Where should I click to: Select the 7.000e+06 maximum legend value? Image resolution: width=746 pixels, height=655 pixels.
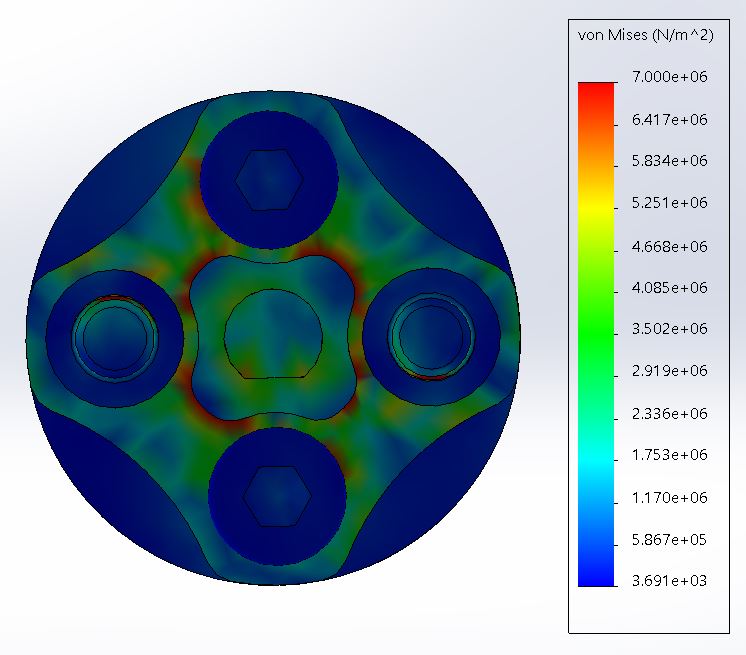click(x=669, y=77)
